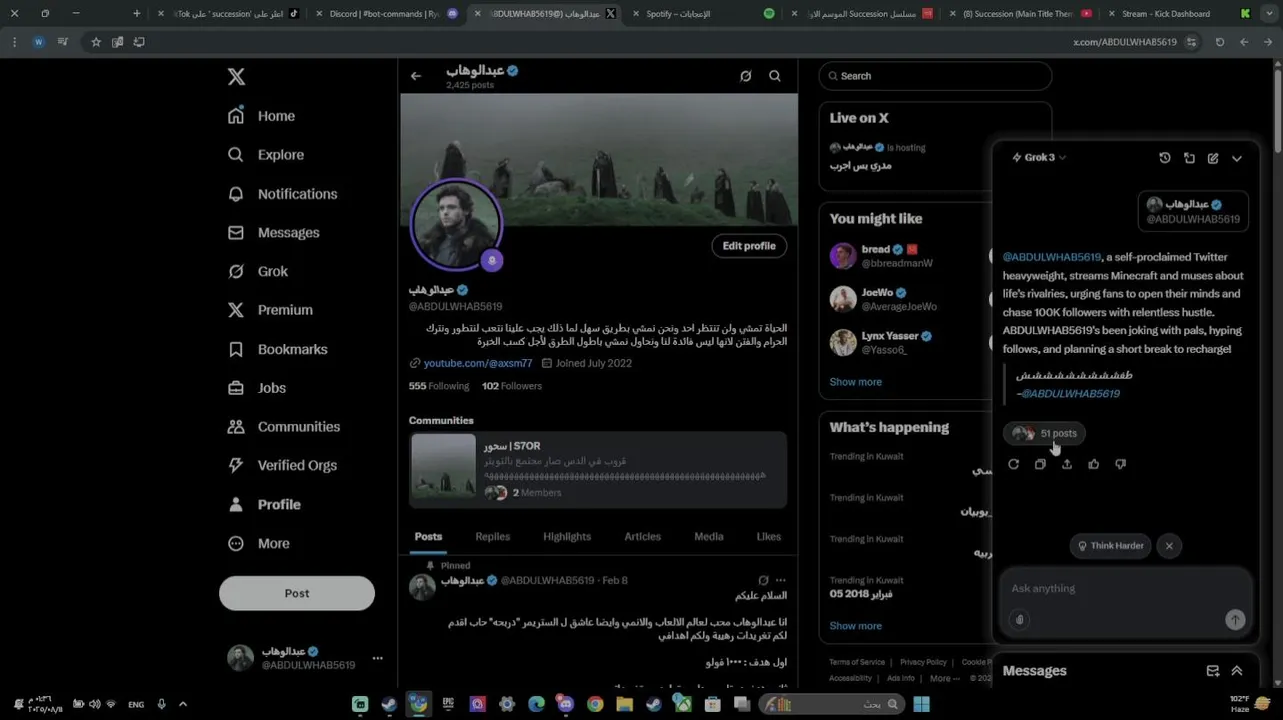Click Grok profile summary icon in header

click(x=745, y=76)
